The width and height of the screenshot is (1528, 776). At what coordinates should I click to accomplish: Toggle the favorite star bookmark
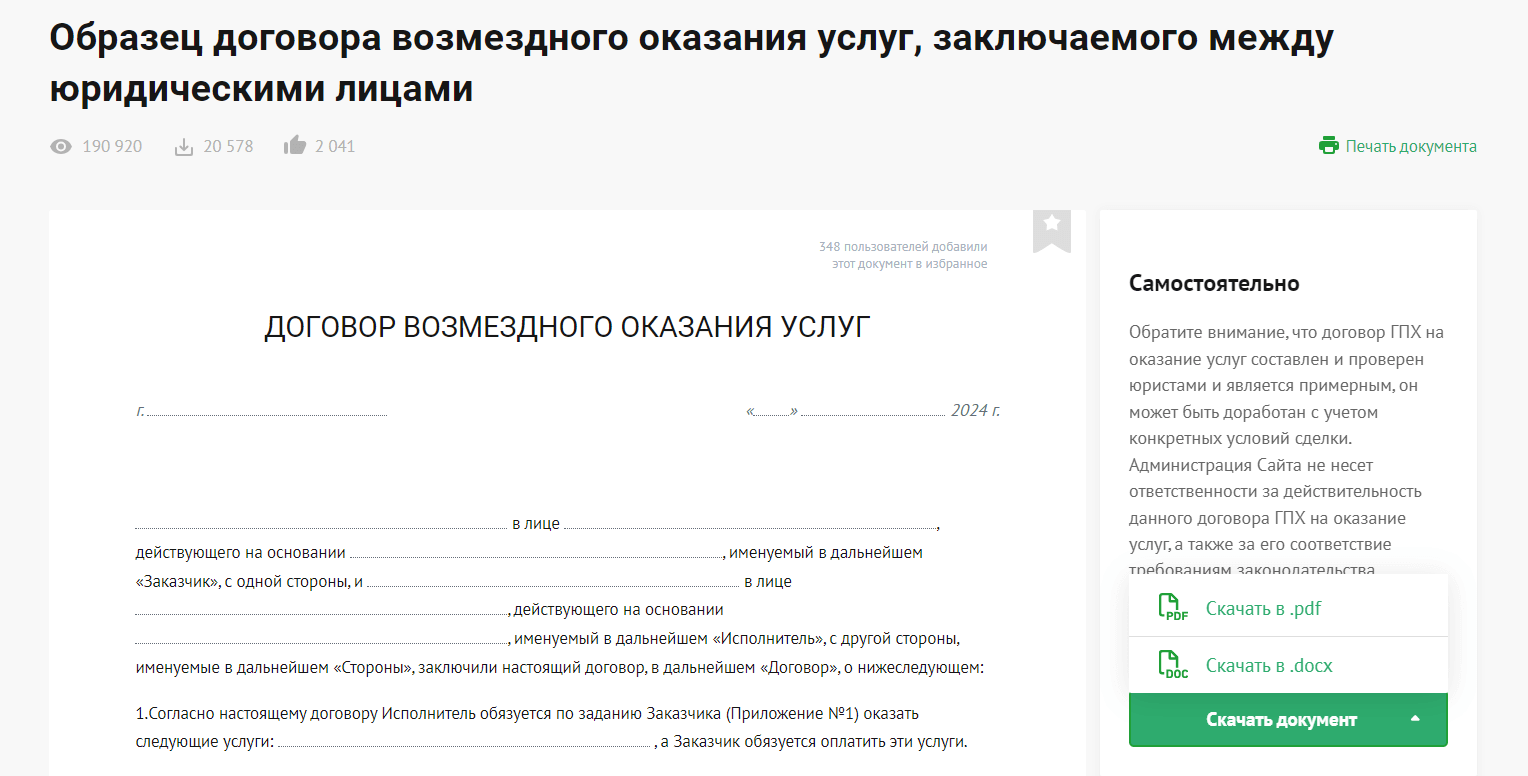1052,230
